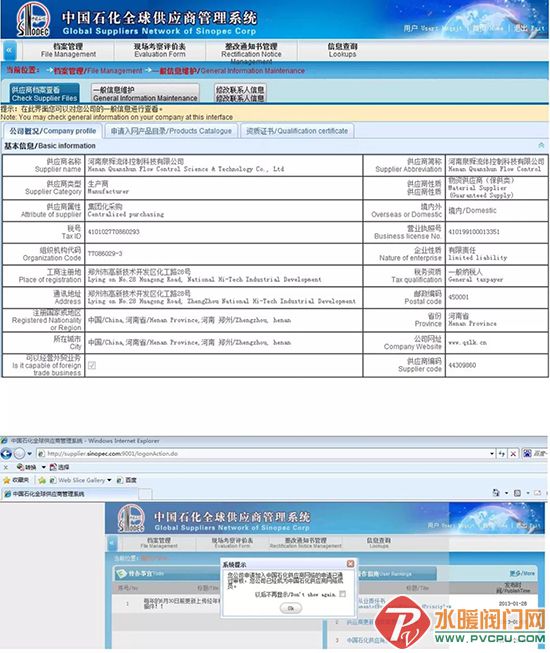Click the add-to-favorites-bar star icon
550x653 pixels.
pyautogui.click(x=42, y=480)
